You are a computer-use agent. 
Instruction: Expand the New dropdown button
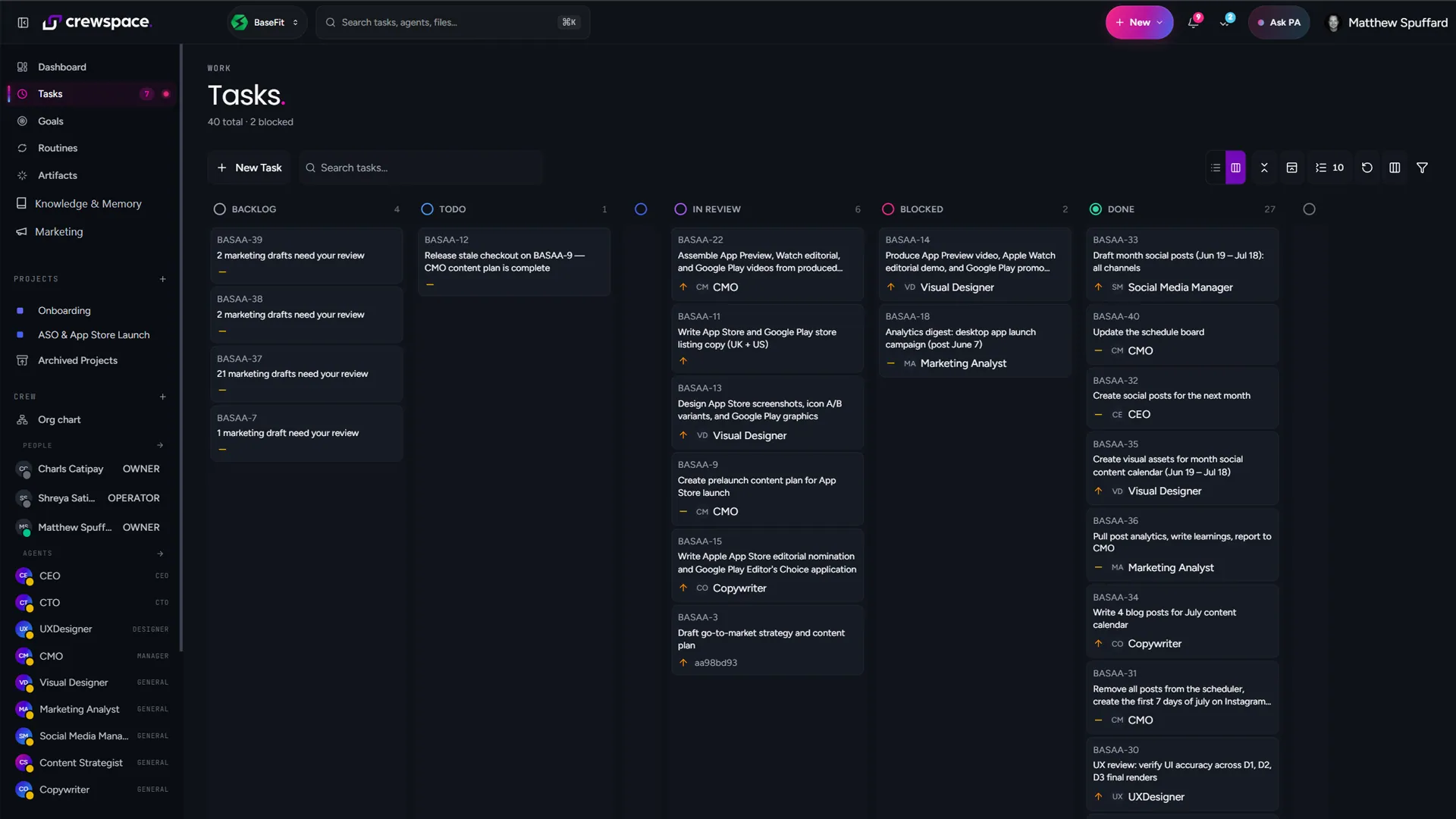[x=1139, y=22]
